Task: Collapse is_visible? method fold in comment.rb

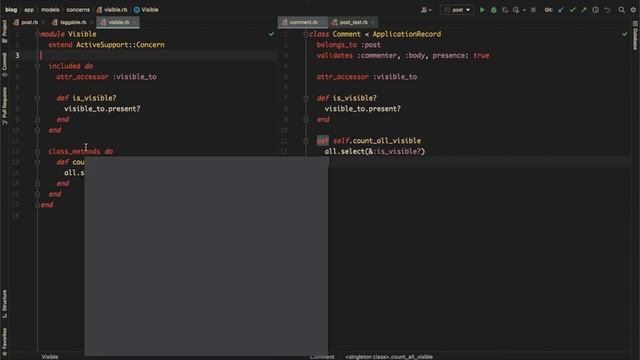Action: [306, 98]
